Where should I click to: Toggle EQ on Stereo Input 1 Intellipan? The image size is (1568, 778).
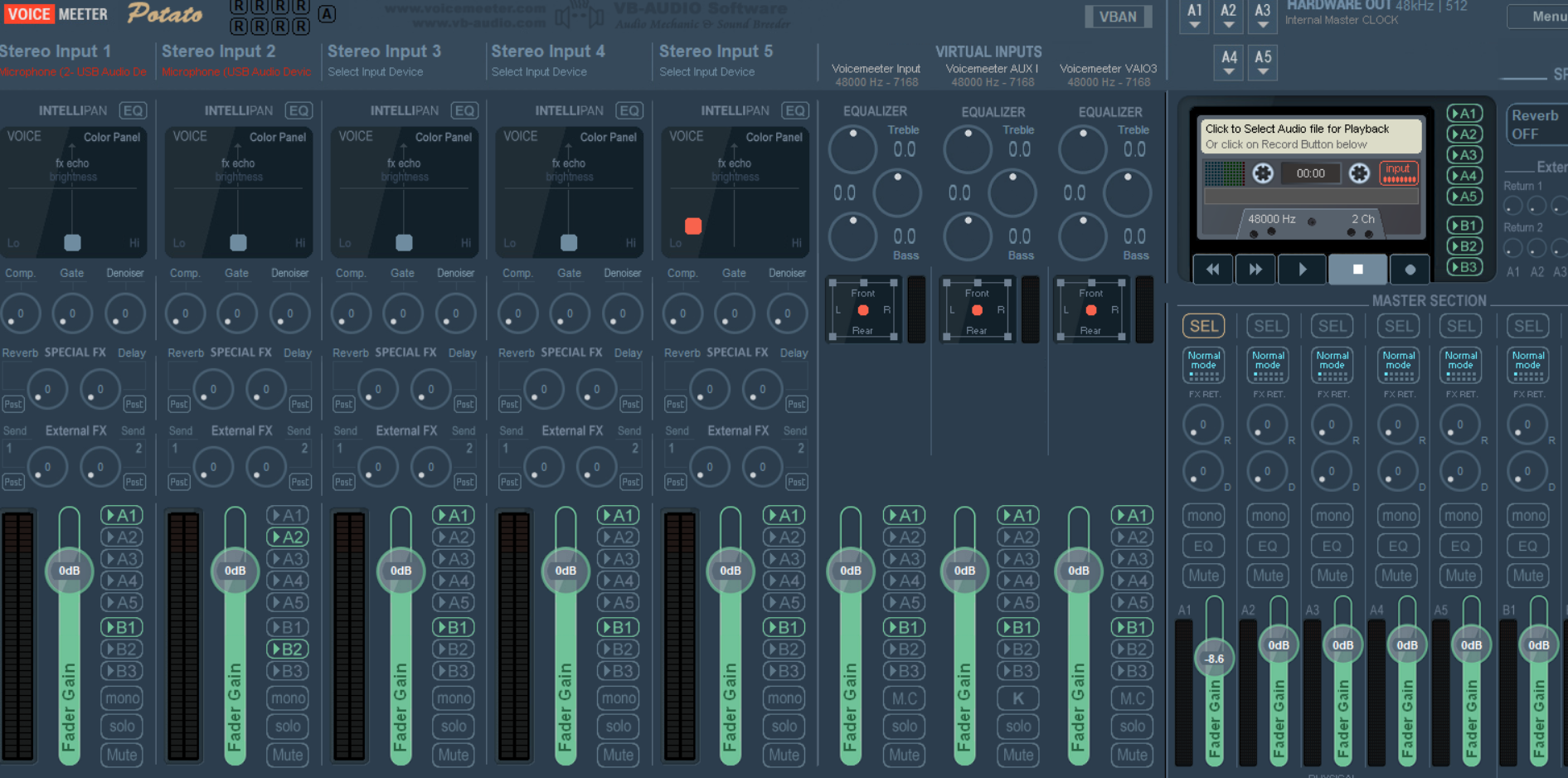133,110
